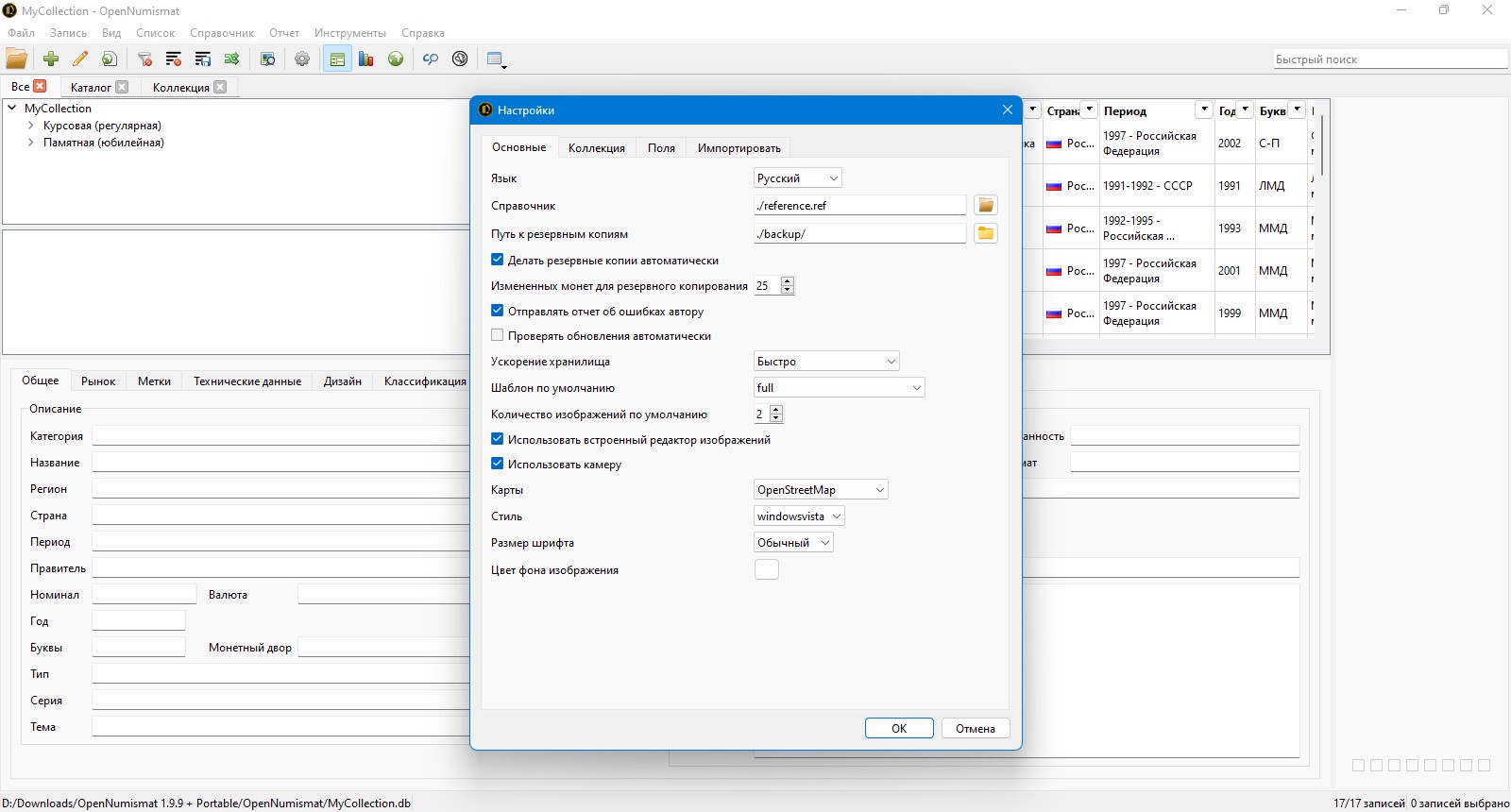Enable automatic update checking checkbox
The width and height of the screenshot is (1511, 812).
tap(497, 335)
